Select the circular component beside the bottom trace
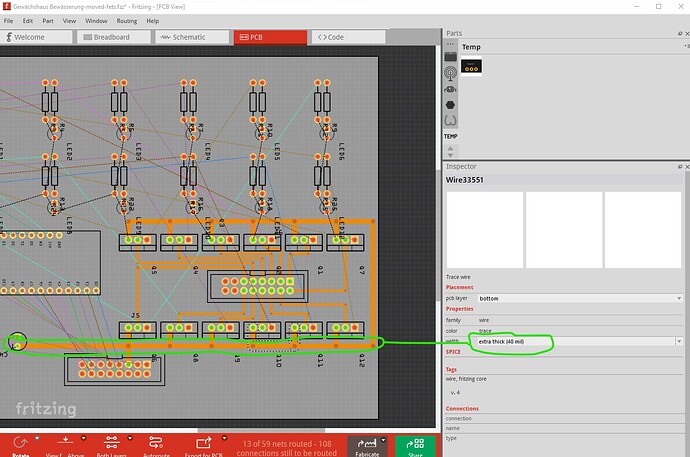This screenshot has width=690, height=457. coord(17,341)
